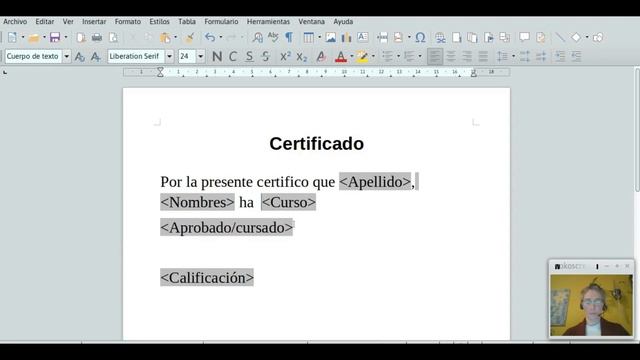Toggle Bold with N button

[x=217, y=56]
